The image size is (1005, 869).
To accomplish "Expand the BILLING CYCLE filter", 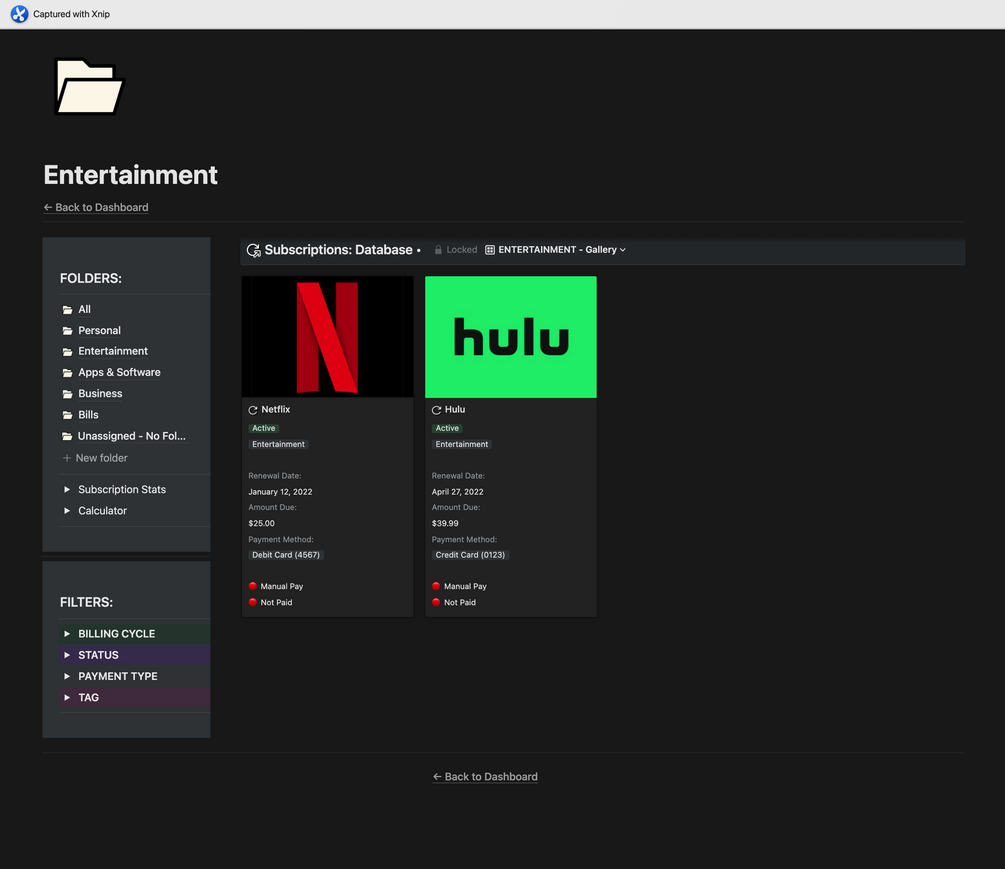I will point(67,634).
